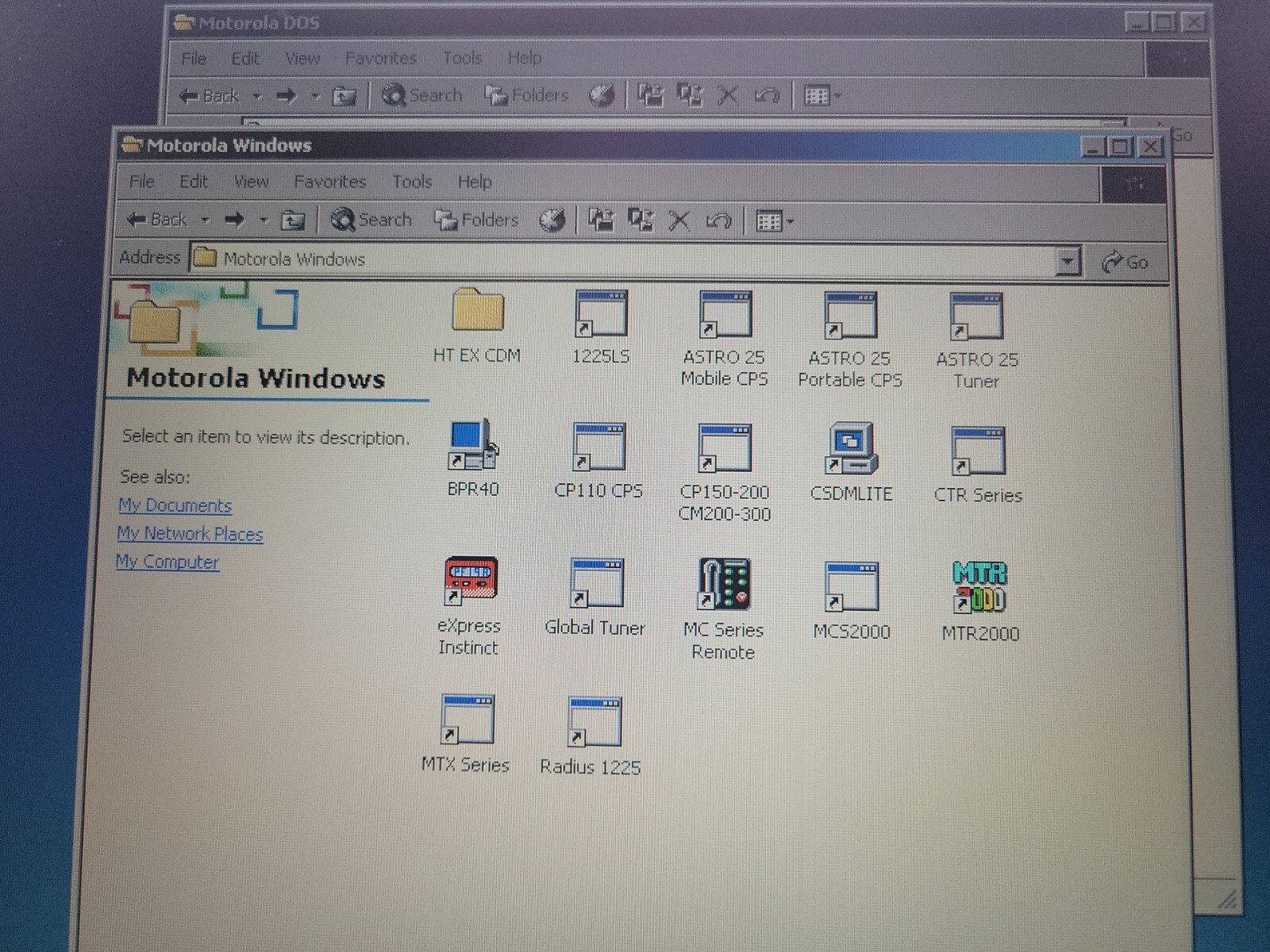Select the 1225LS shortcut icon
This screenshot has height=952, width=1270.
click(x=601, y=327)
